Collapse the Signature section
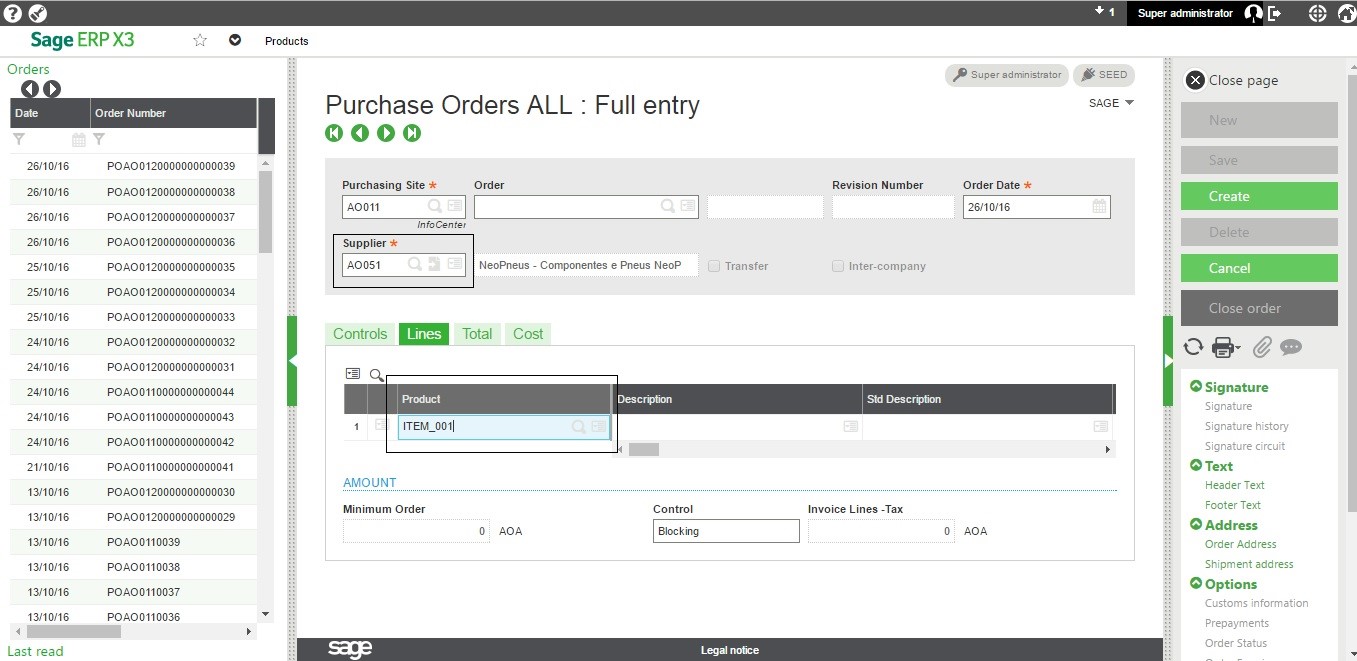Screen dimensions: 1357x661 [x=1196, y=386]
